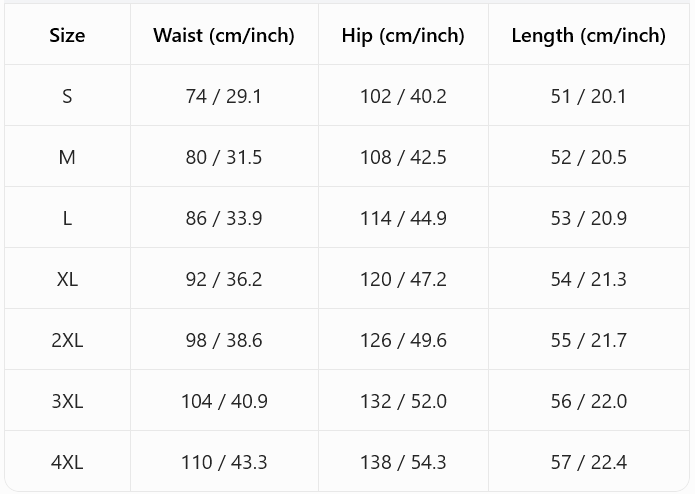Click length value 53 / 20.9
This screenshot has height=494, width=695.
pos(588,218)
